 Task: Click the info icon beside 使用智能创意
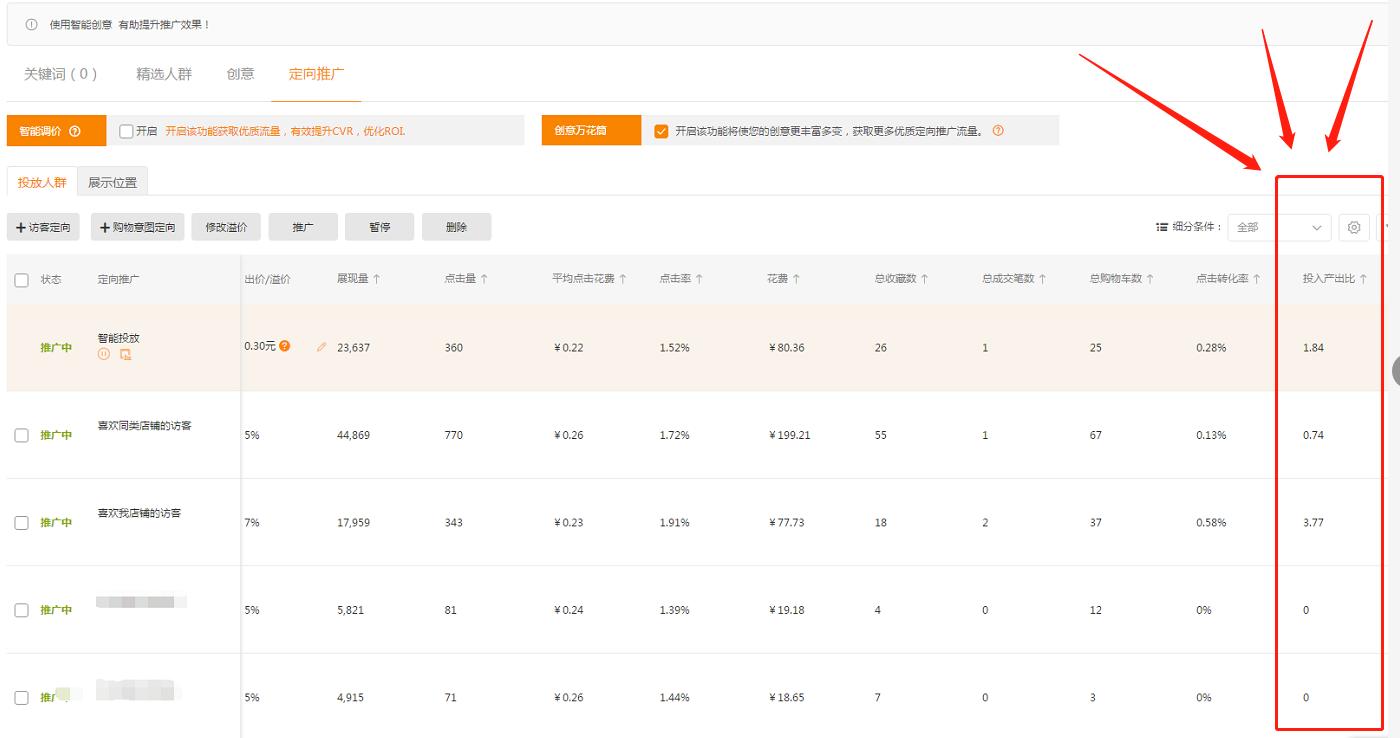click(x=31, y=24)
